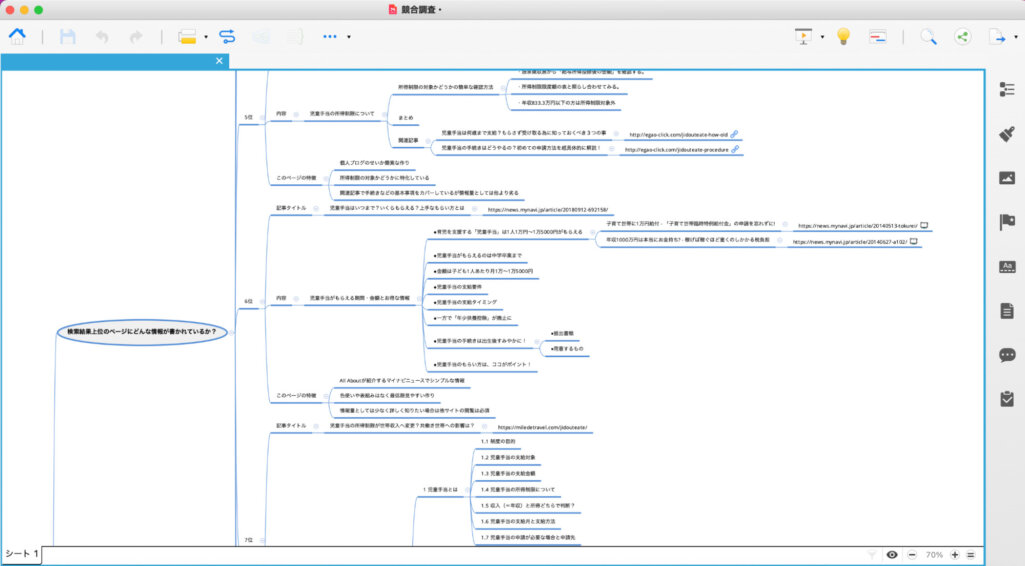Click the zoom in plus button
This screenshot has height=566, width=1025.
(x=954, y=554)
